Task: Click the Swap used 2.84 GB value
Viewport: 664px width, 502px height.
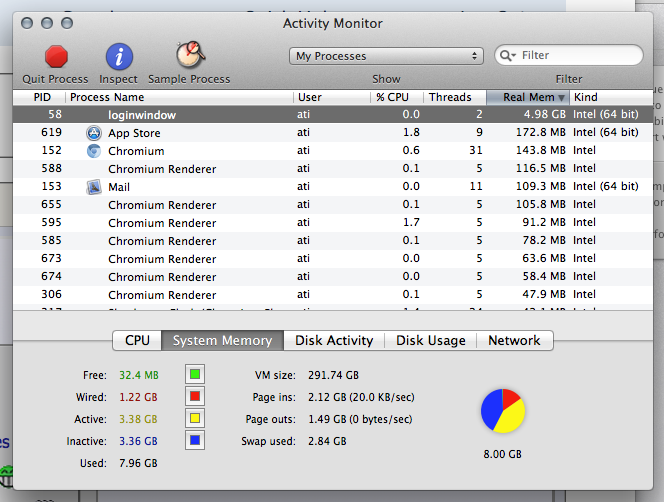Action: 327,441
